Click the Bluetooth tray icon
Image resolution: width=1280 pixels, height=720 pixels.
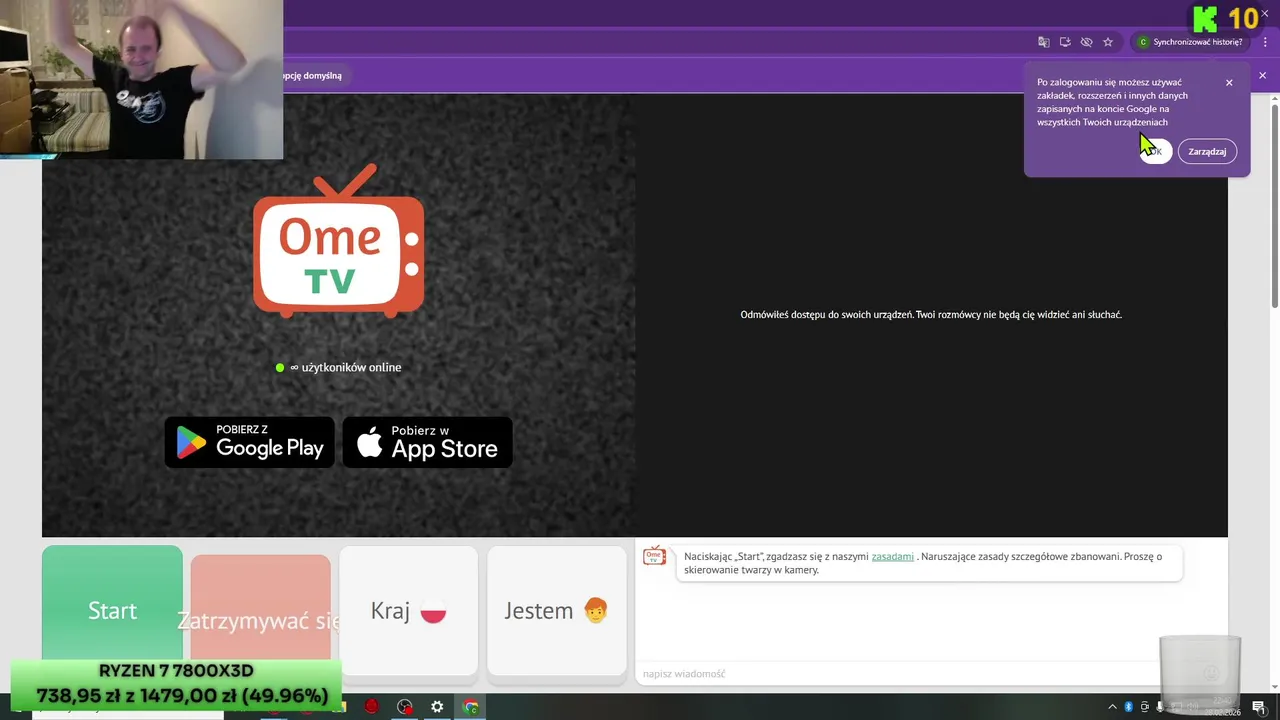[x=1129, y=707]
